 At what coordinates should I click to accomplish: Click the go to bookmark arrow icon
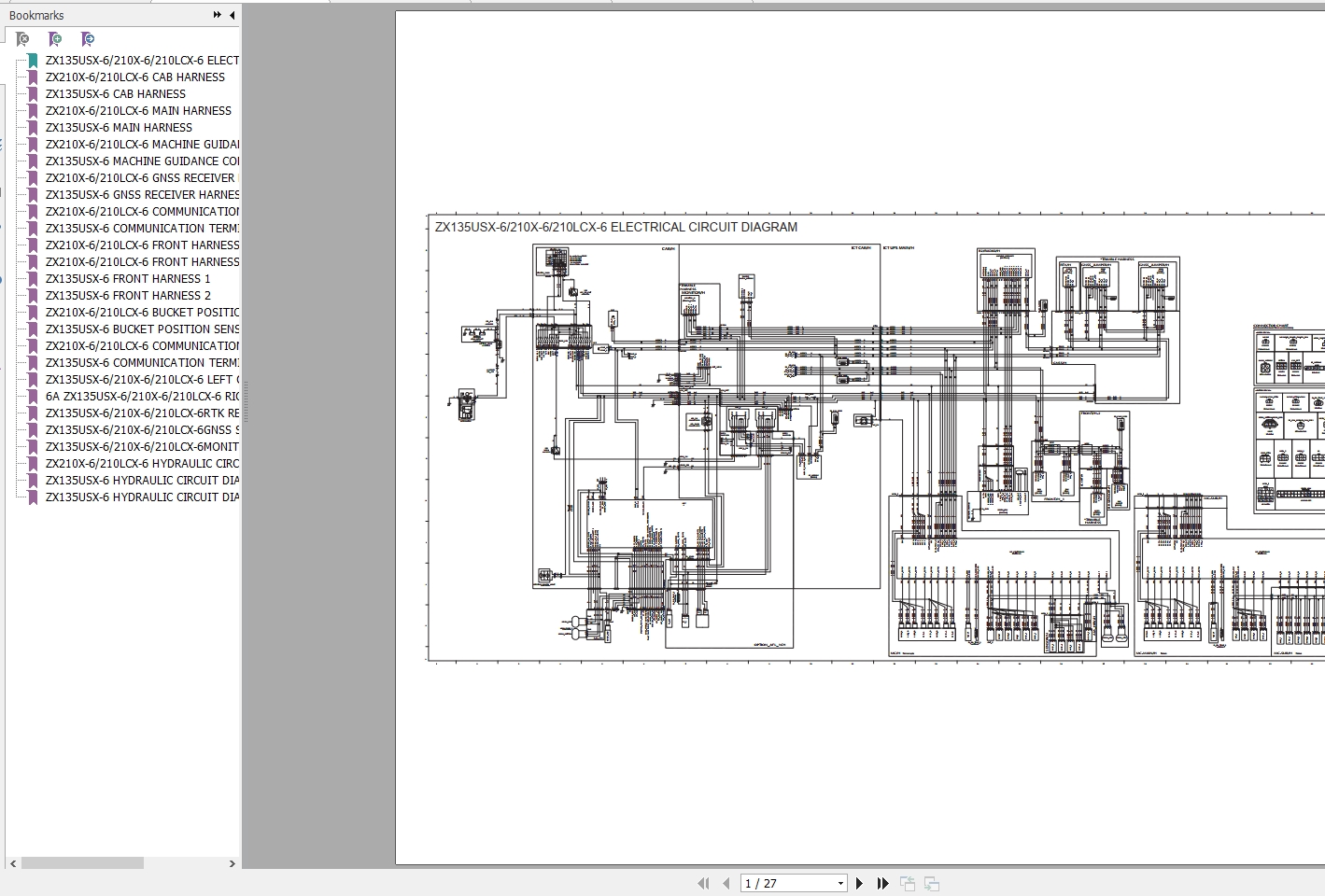click(88, 39)
